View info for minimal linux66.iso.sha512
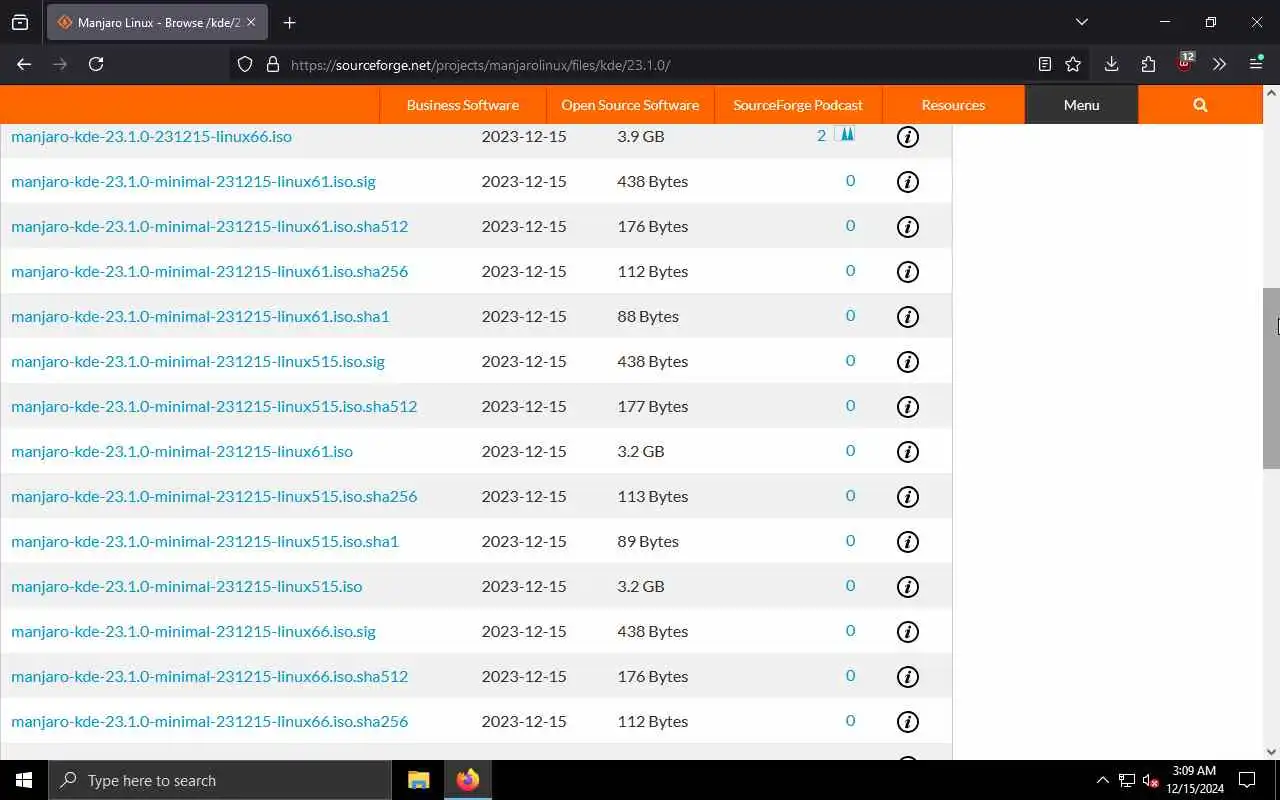The width and height of the screenshot is (1280, 800). [908, 676]
